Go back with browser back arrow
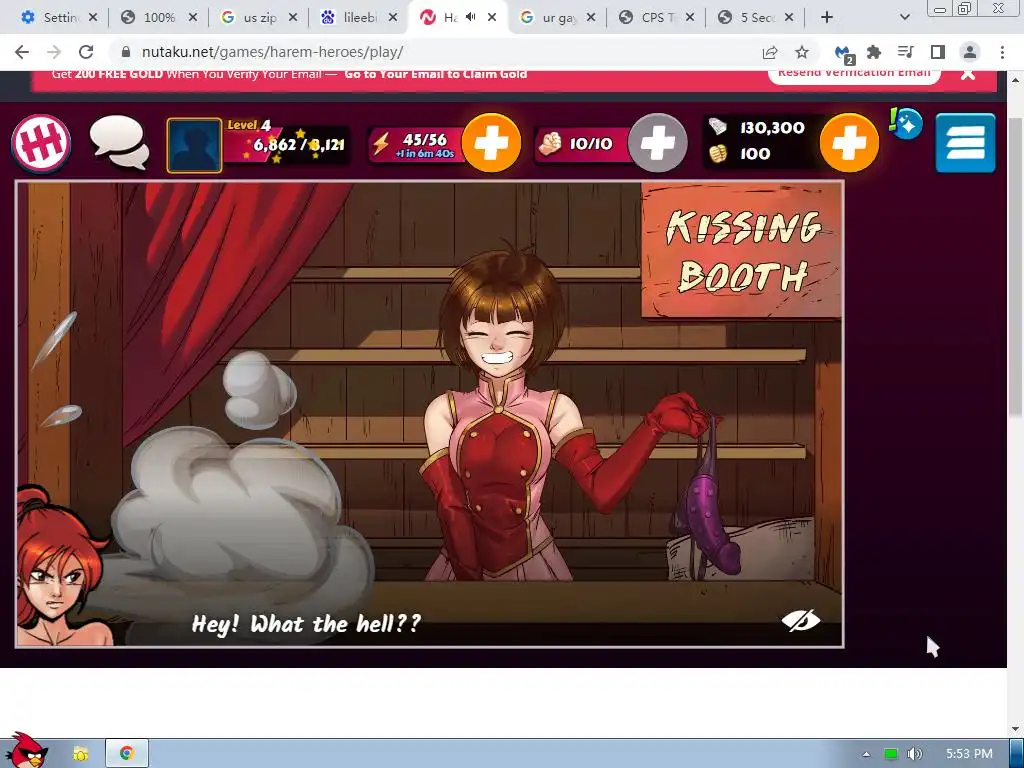This screenshot has width=1024, height=768. click(x=22, y=52)
